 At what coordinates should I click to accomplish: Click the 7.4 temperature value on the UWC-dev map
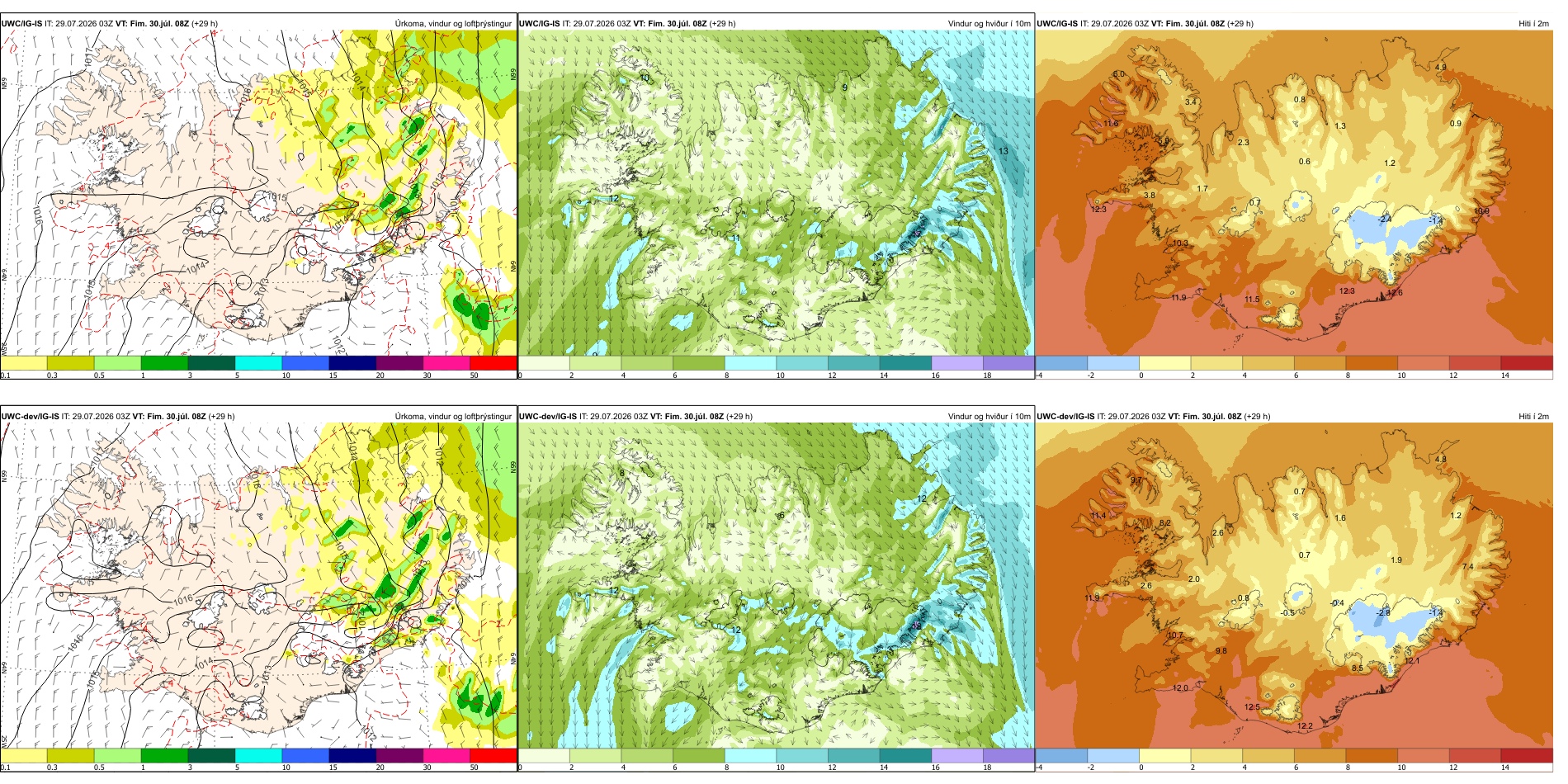[x=1467, y=567]
